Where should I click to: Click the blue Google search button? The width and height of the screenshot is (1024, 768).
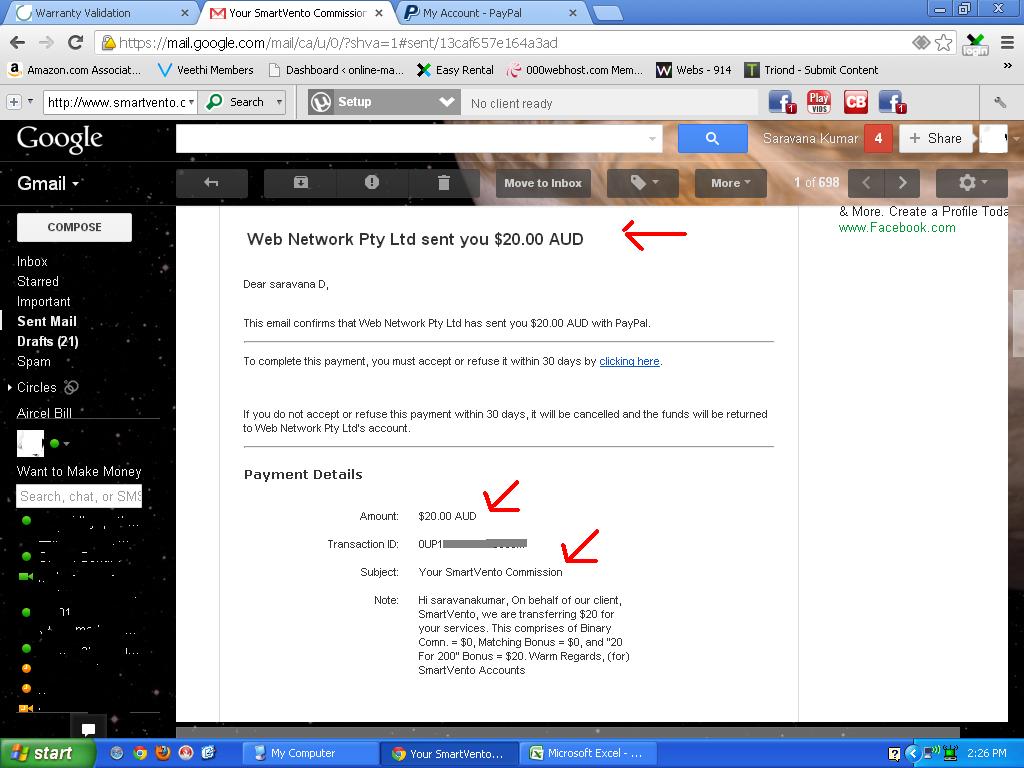click(712, 139)
